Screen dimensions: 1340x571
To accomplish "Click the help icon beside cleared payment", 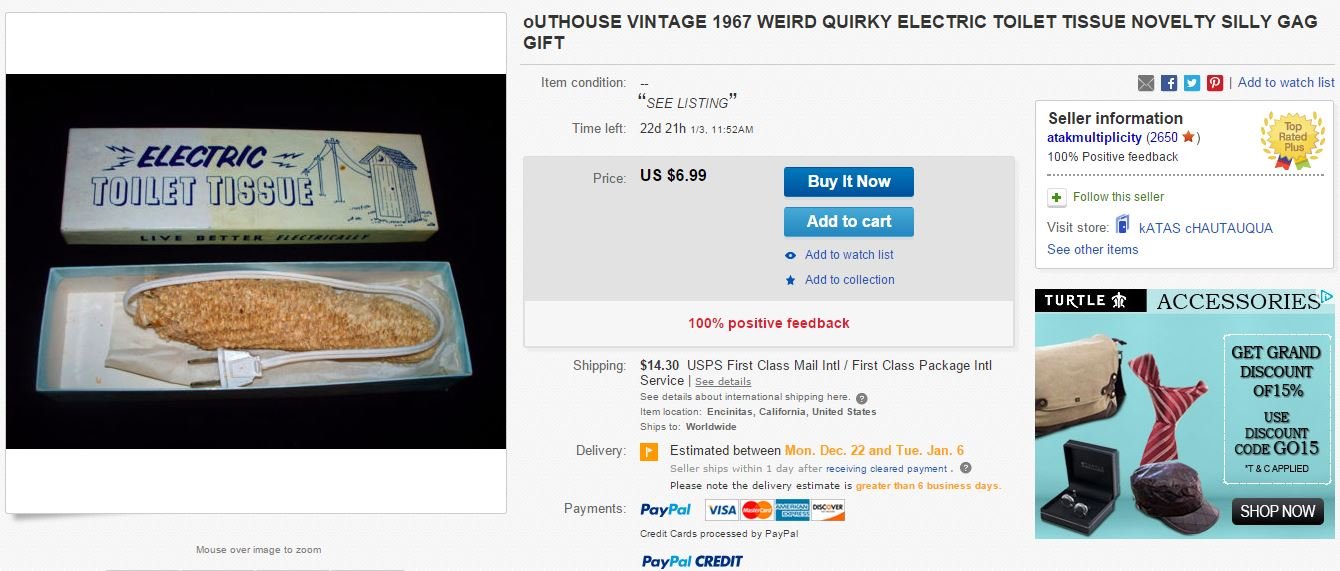I will pos(965,468).
